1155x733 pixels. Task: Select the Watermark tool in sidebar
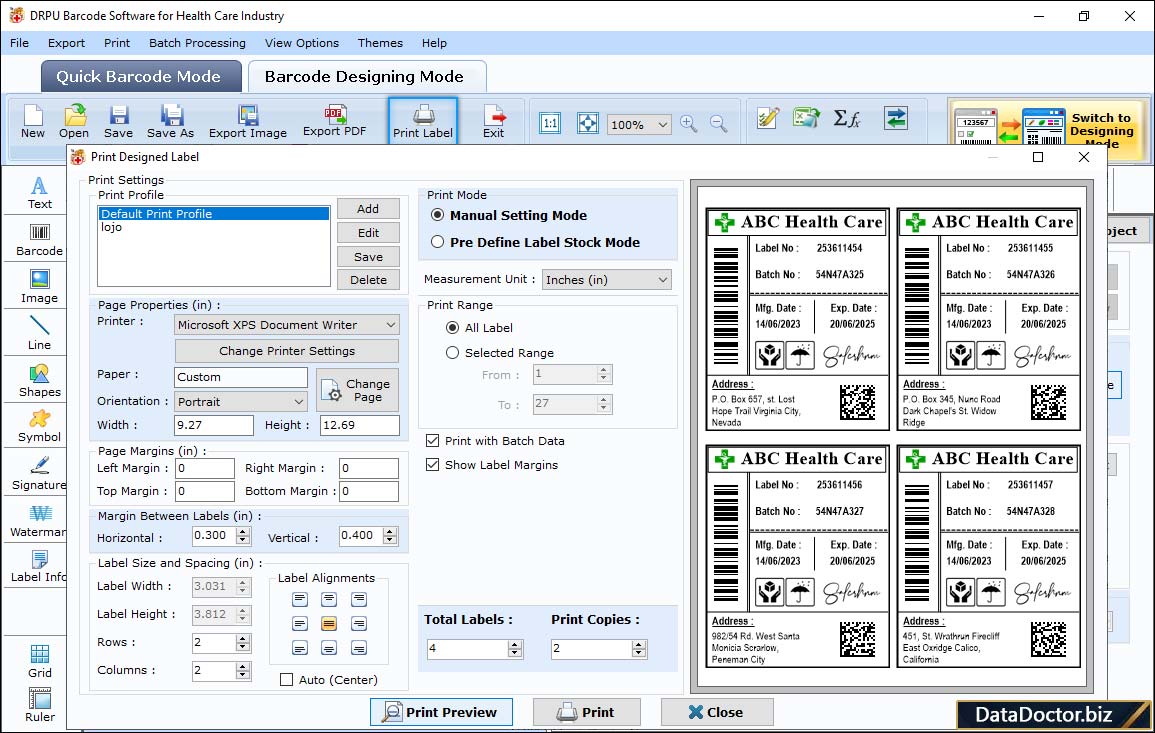point(37,521)
